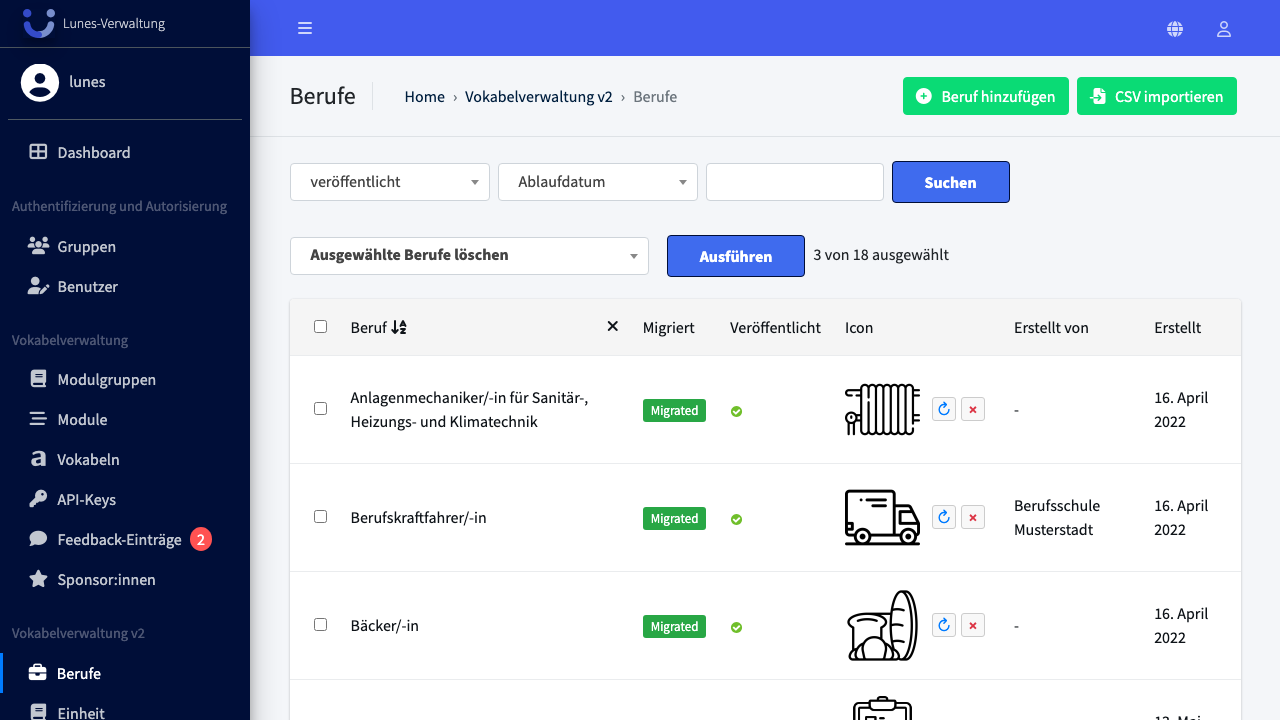This screenshot has height=720, width=1280.
Task: Go to Benutzer in sidebar
Action: coord(88,286)
